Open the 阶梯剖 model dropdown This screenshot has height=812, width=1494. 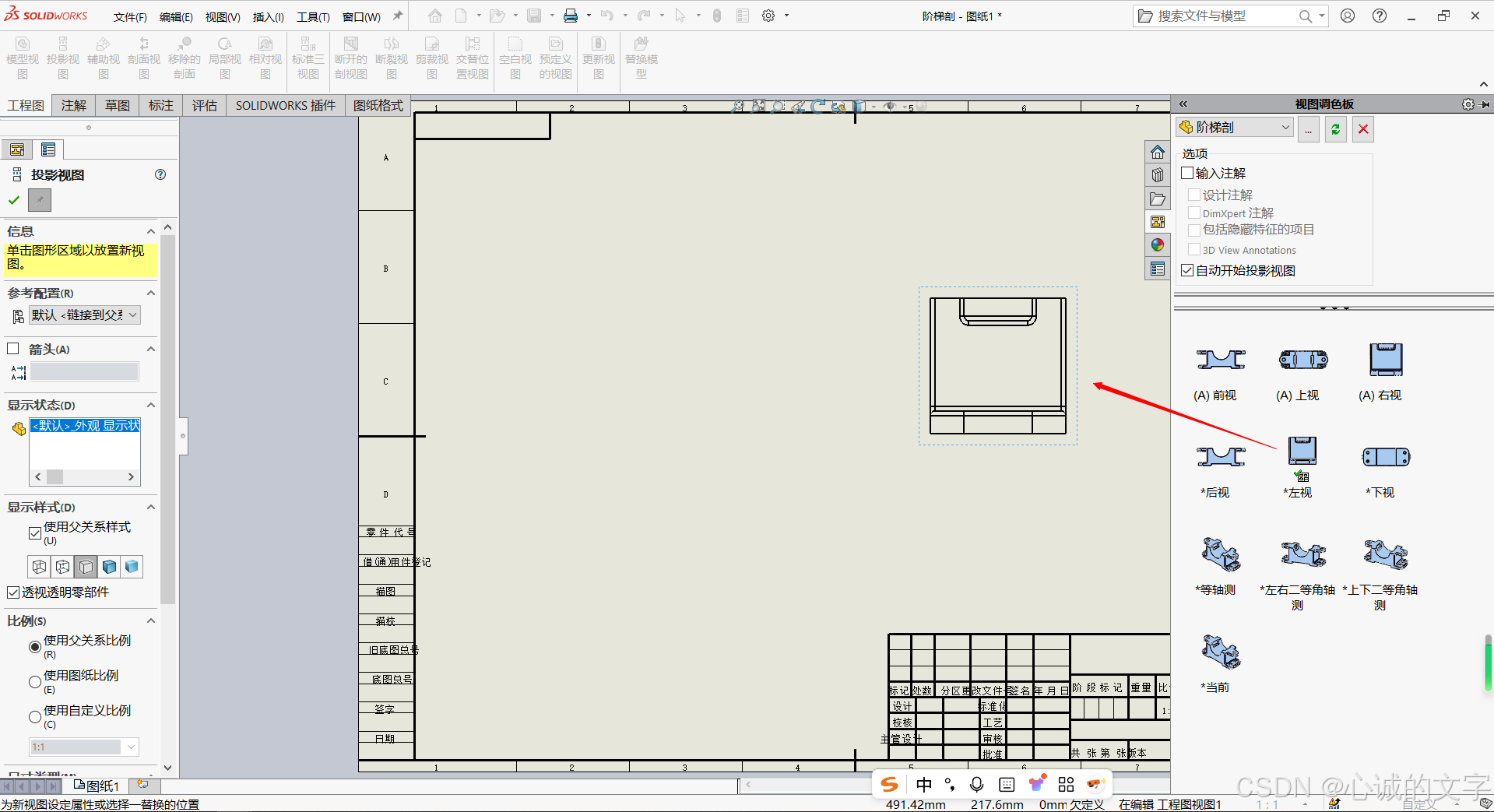(1235, 127)
